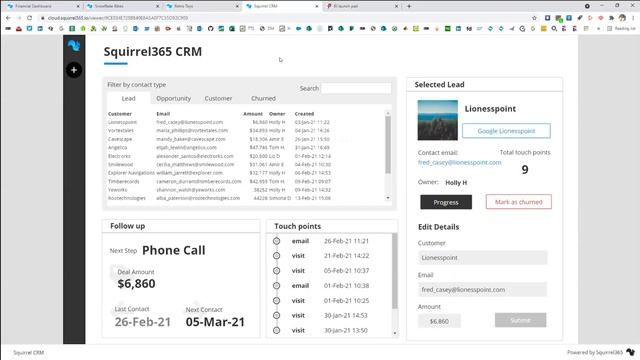640x360 pixels.
Task: Select the Customer contact type tab
Action: click(x=218, y=98)
